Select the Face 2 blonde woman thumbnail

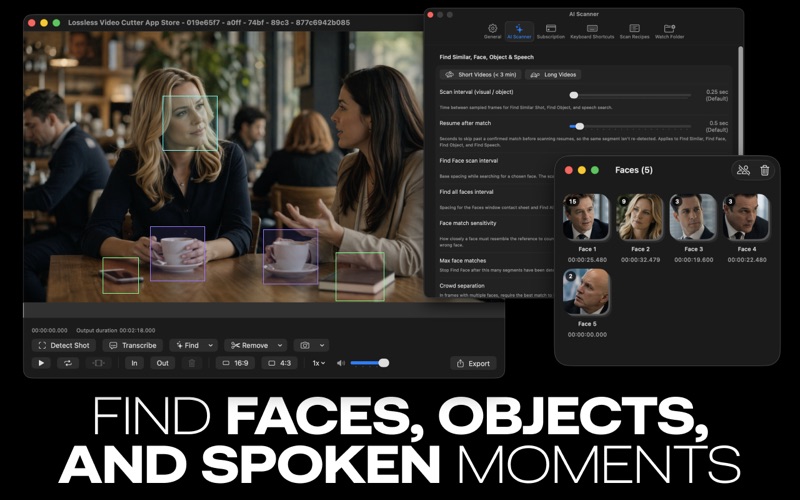(x=640, y=217)
